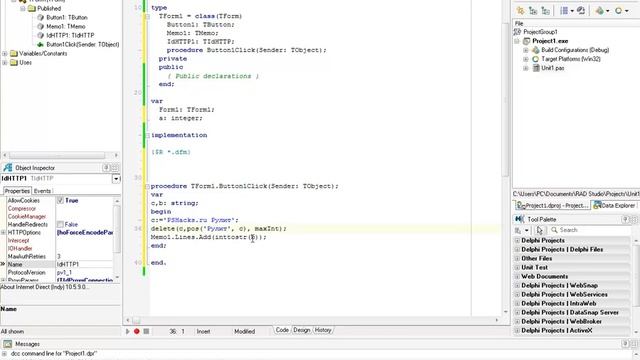Open the Data Explorer tab

614,205
